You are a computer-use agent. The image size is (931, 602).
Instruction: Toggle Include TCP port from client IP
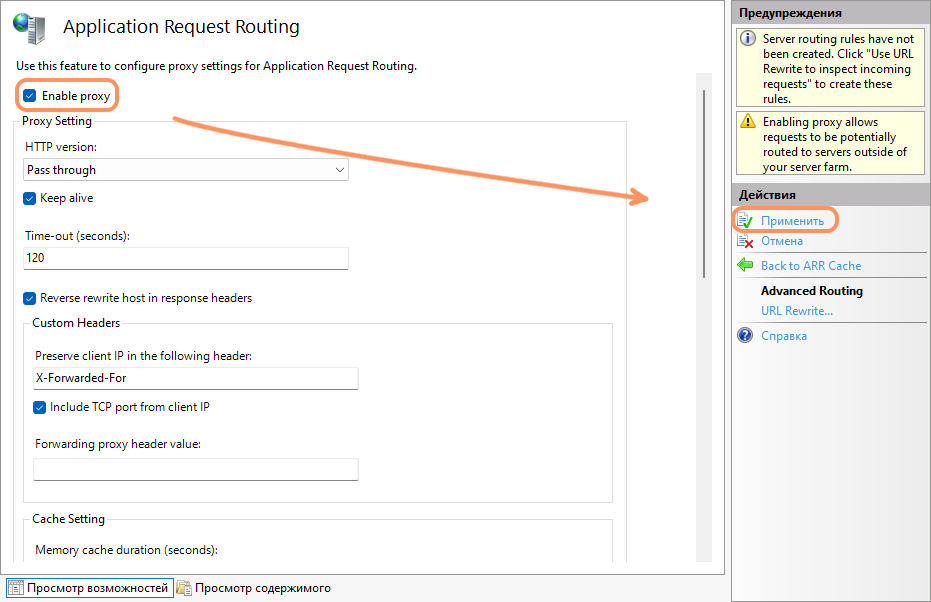pos(40,407)
